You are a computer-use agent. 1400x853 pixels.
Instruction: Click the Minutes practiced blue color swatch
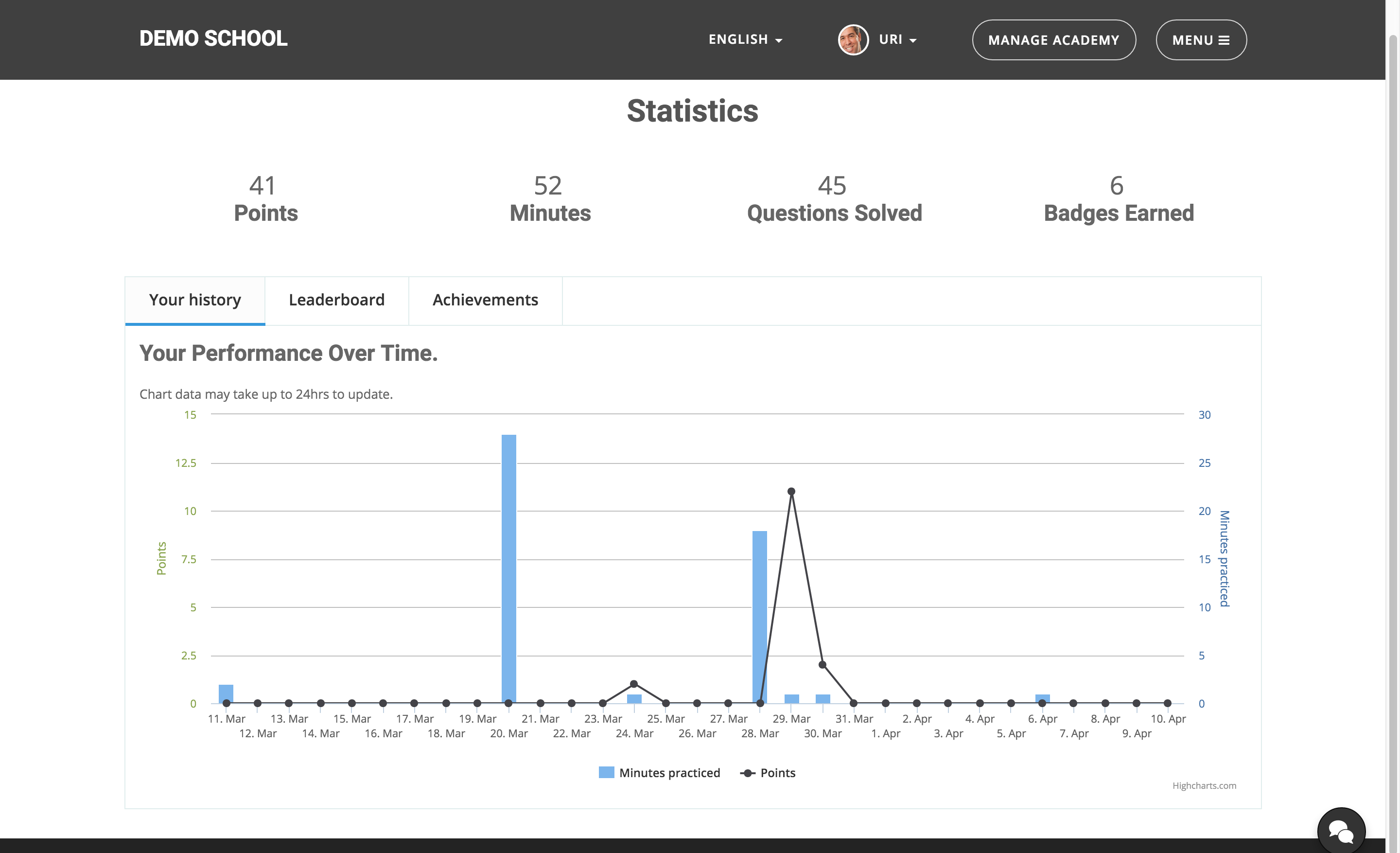tap(606, 772)
